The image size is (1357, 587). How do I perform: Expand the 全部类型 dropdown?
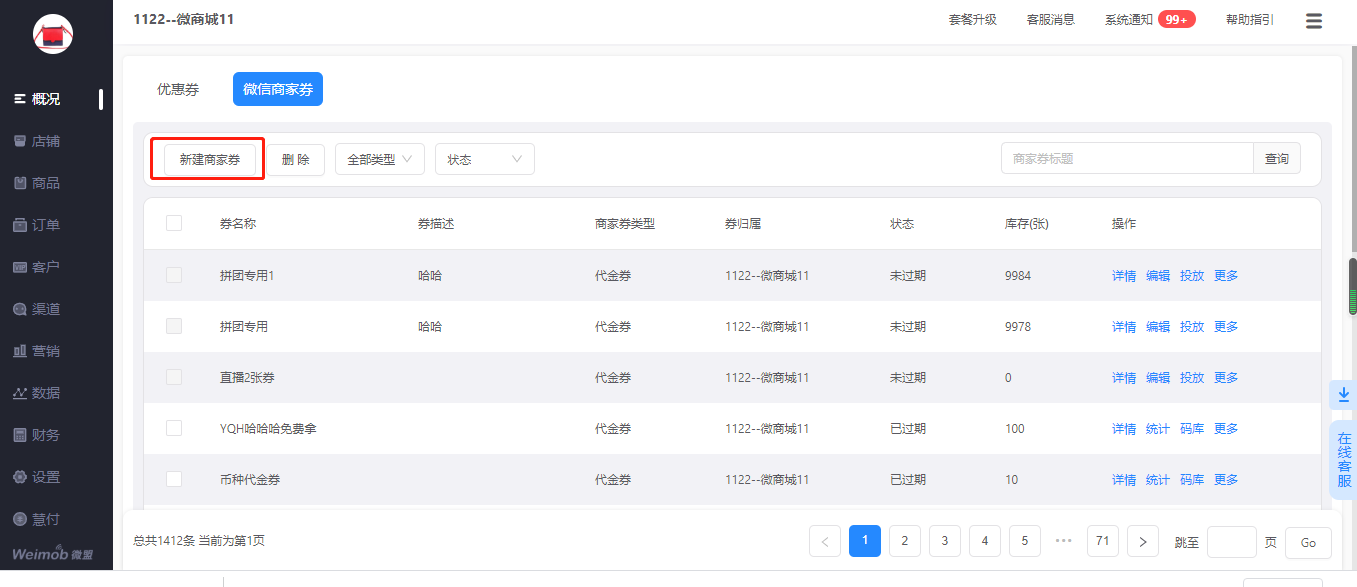380,159
